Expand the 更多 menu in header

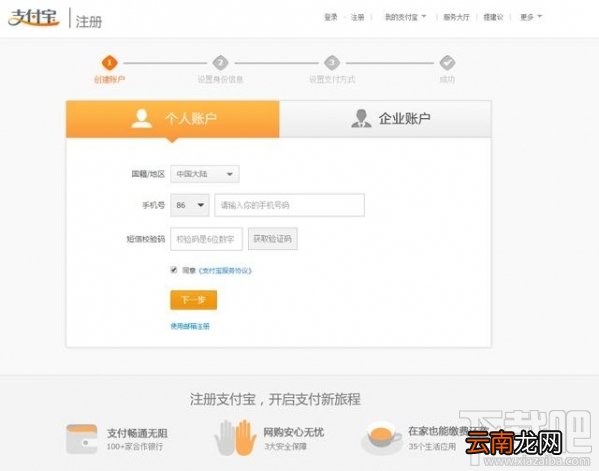[x=531, y=17]
